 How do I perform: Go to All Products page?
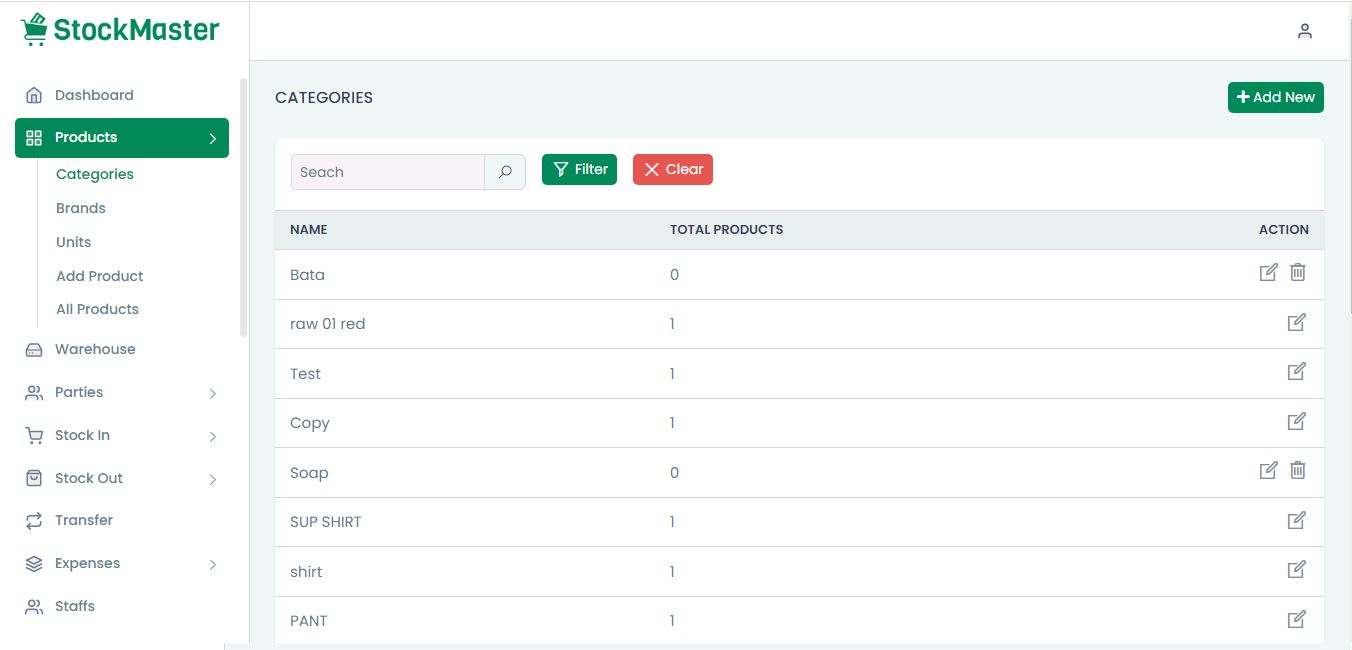click(x=97, y=309)
